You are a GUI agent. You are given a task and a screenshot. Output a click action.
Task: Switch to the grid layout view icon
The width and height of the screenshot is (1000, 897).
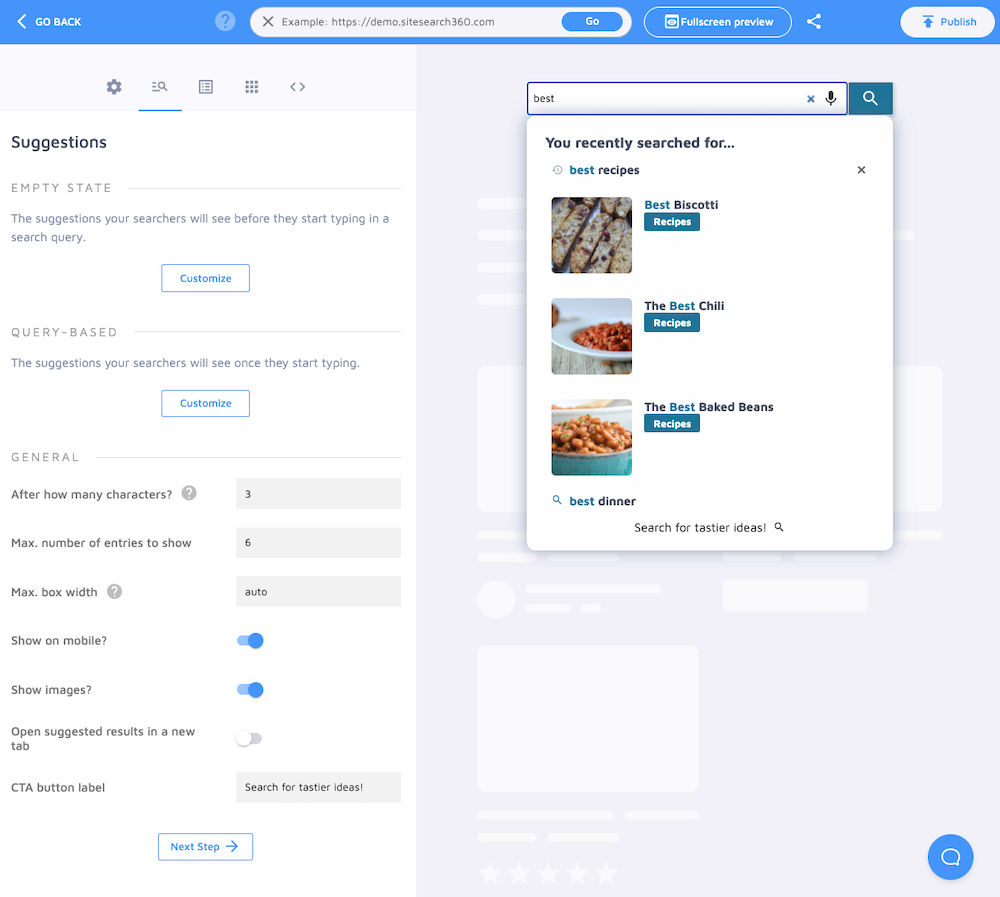[251, 87]
